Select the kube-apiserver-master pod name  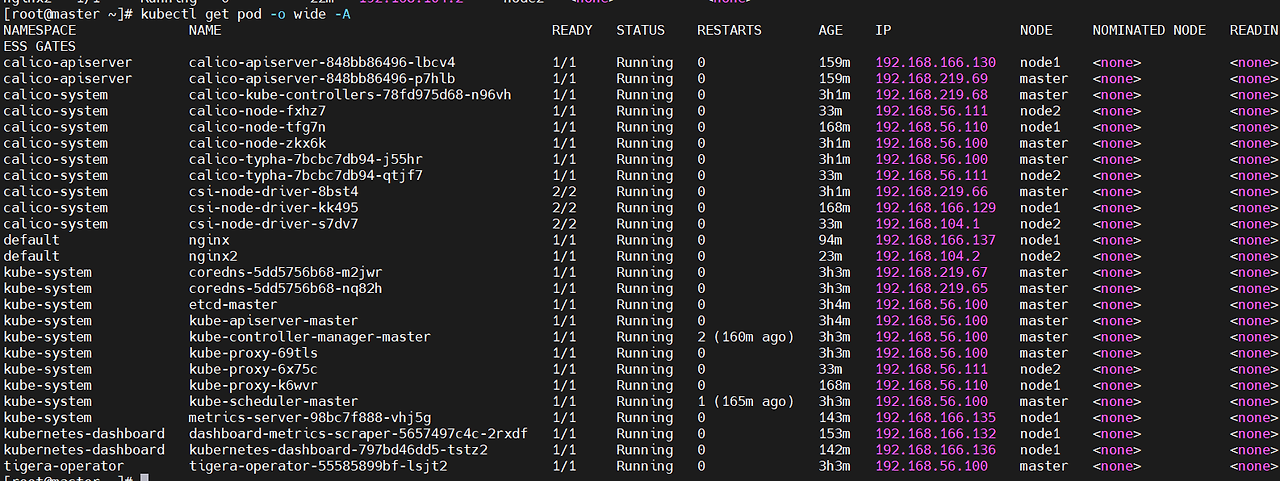[273, 321]
